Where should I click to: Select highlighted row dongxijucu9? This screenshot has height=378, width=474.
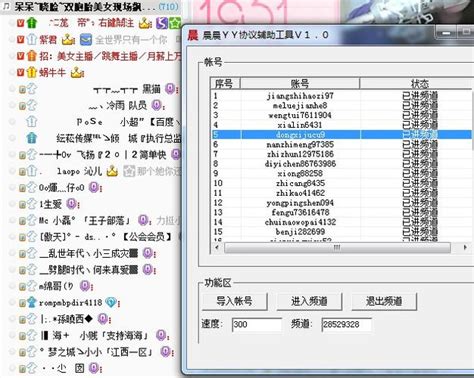pyautogui.click(x=341, y=135)
